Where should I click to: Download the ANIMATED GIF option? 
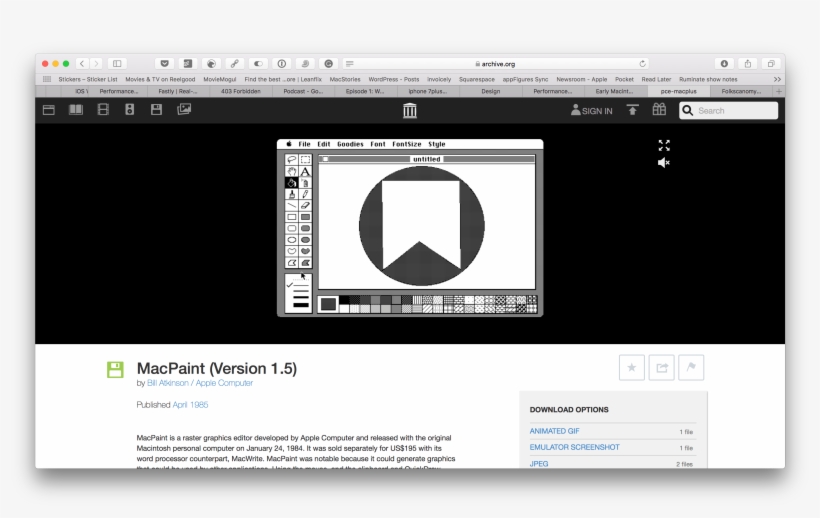point(554,431)
